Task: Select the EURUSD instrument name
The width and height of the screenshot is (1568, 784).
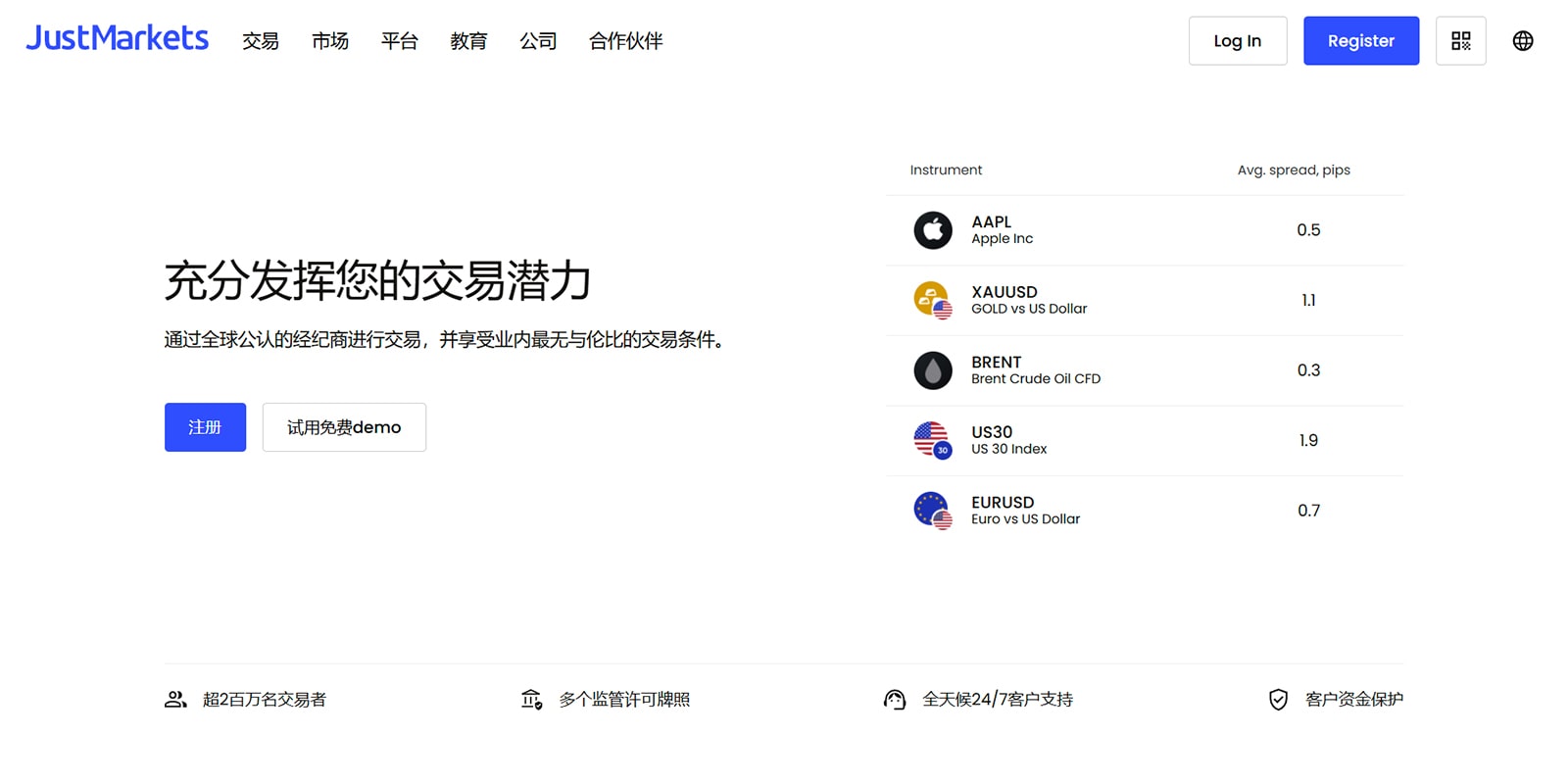Action: pos(1003,503)
